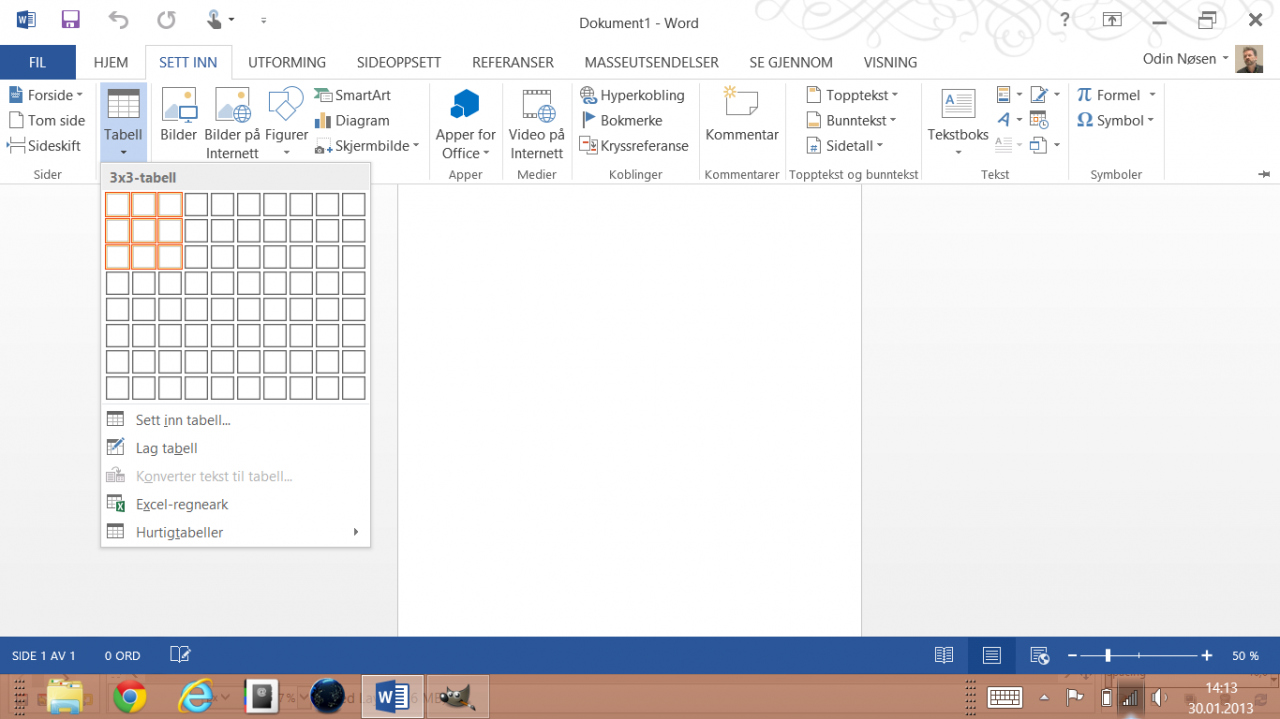Screen dimensions: 1280x719
Task: Open Quick Parts (hurtigdeler) dropdown
Action: click(1010, 95)
